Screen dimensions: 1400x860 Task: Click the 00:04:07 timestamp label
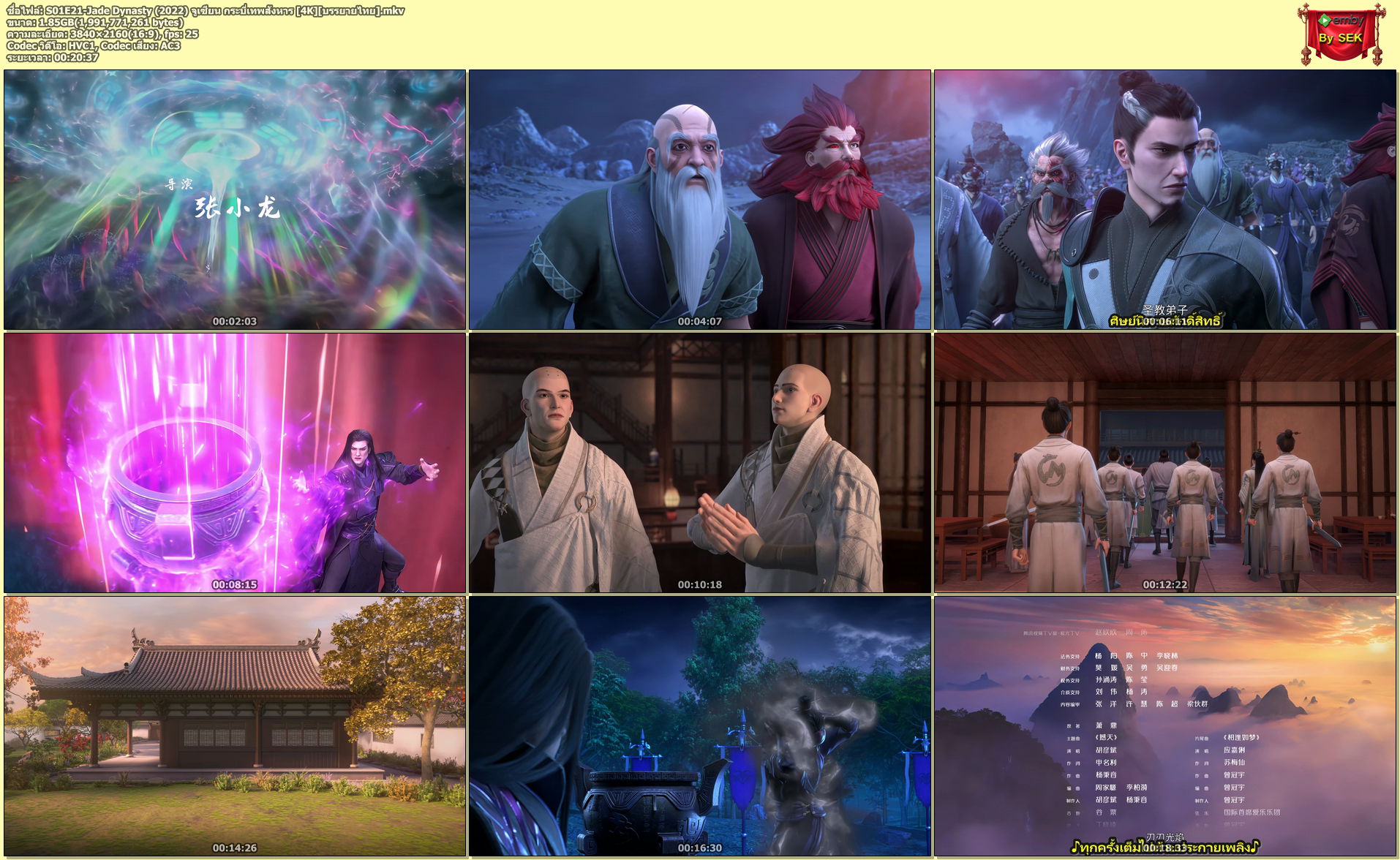tap(700, 321)
